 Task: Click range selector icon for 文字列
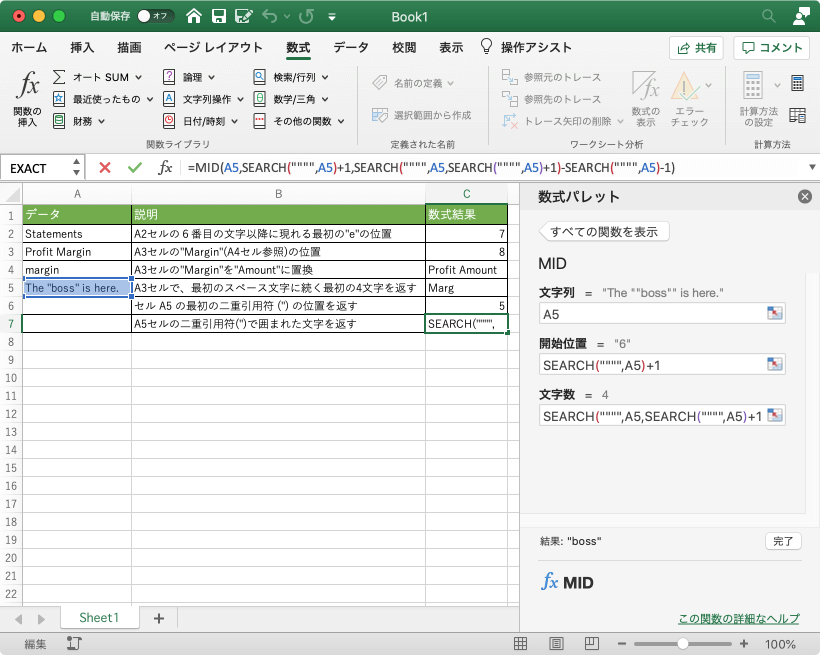775,313
